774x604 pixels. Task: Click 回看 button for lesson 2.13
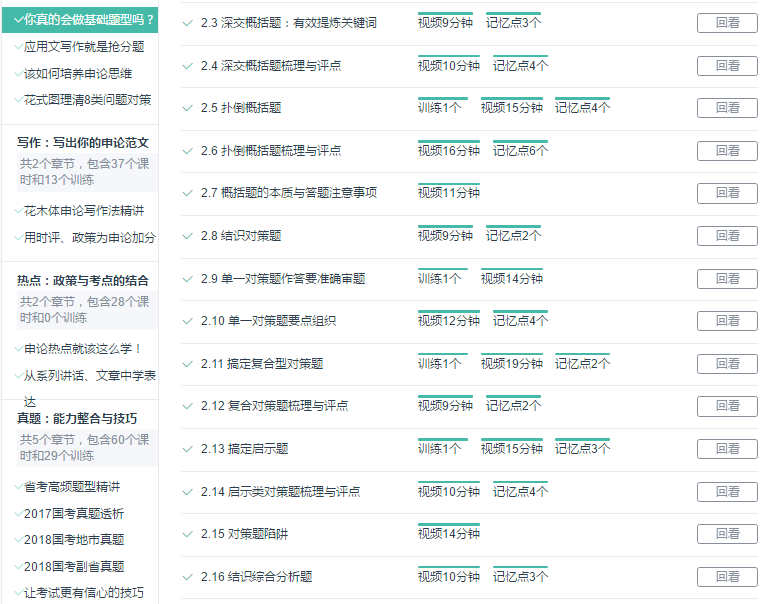[x=727, y=449]
